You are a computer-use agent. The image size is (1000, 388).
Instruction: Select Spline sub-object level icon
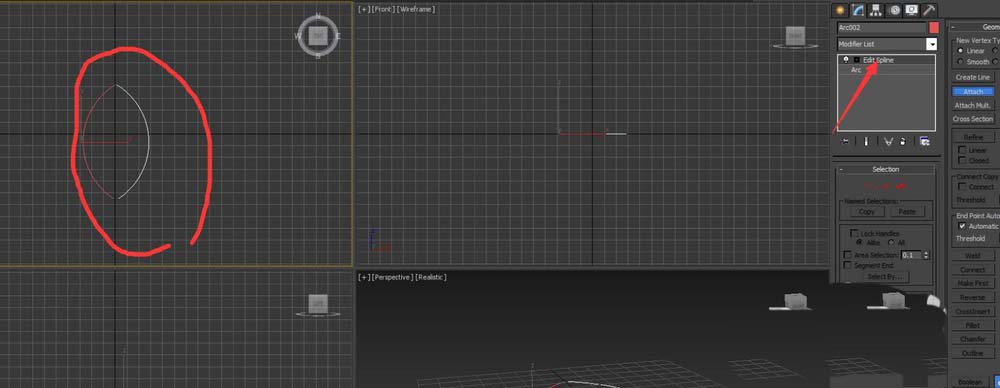coord(901,186)
